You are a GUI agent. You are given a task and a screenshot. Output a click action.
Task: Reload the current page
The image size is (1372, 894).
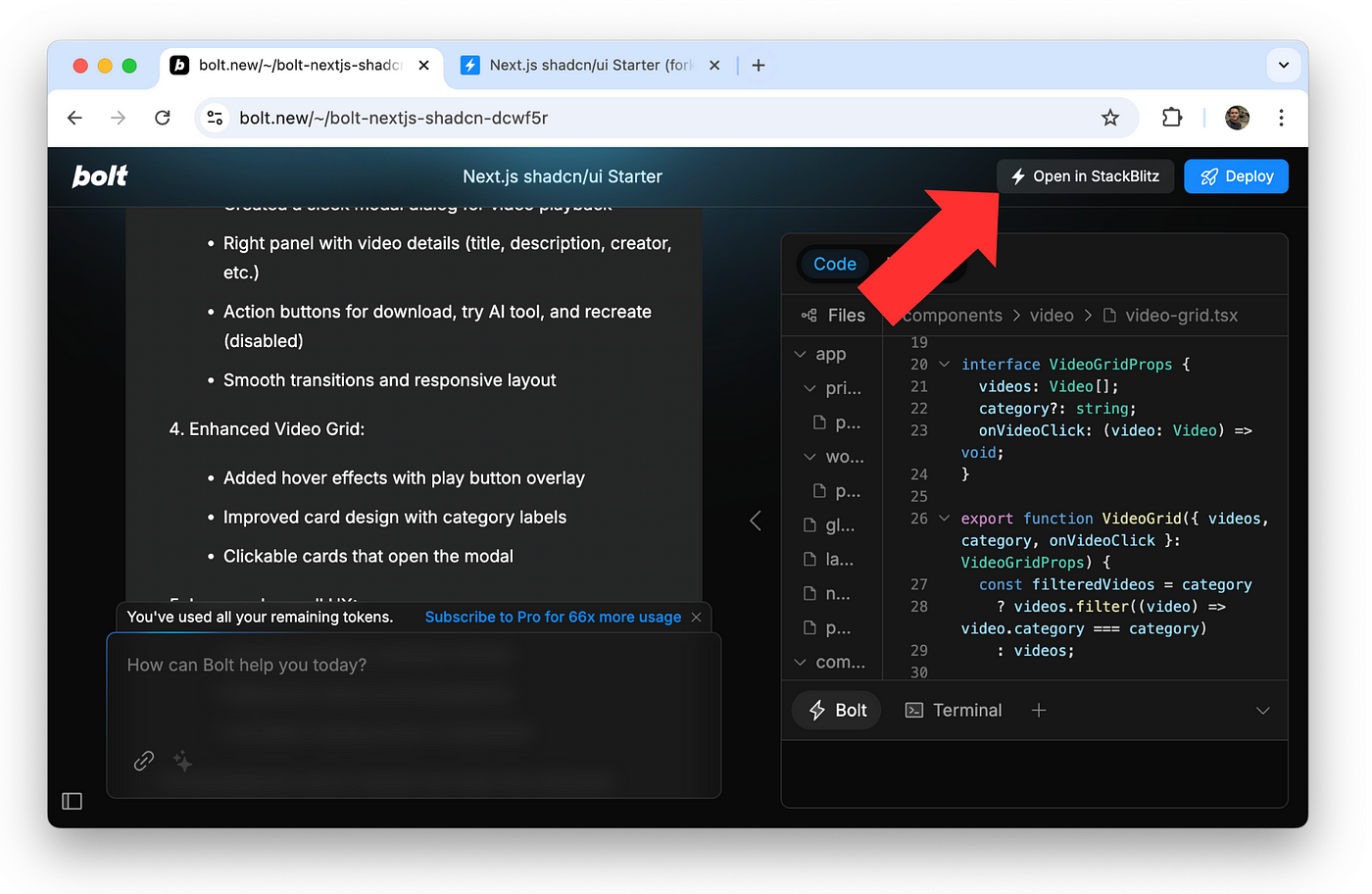coord(163,118)
